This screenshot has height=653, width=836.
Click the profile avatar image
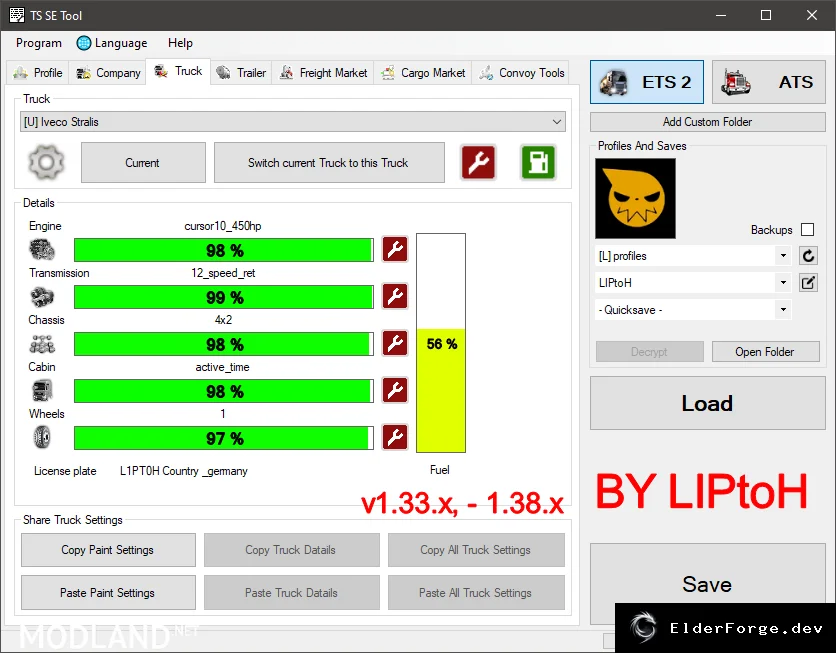tap(636, 198)
